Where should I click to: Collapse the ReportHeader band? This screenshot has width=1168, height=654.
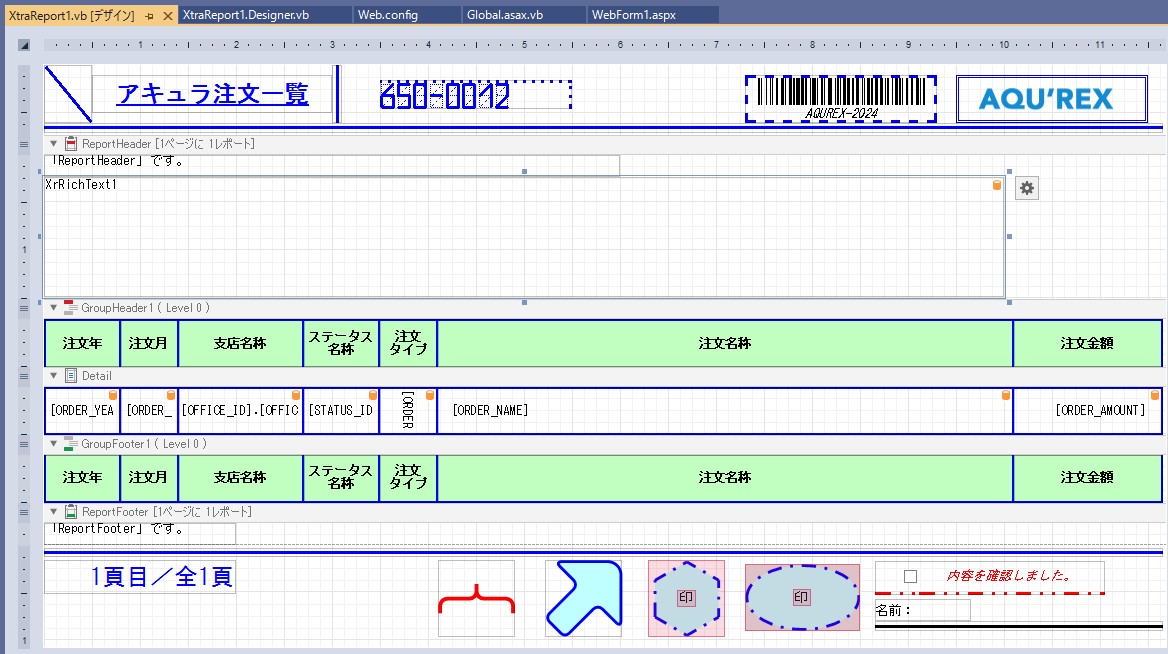click(54, 144)
